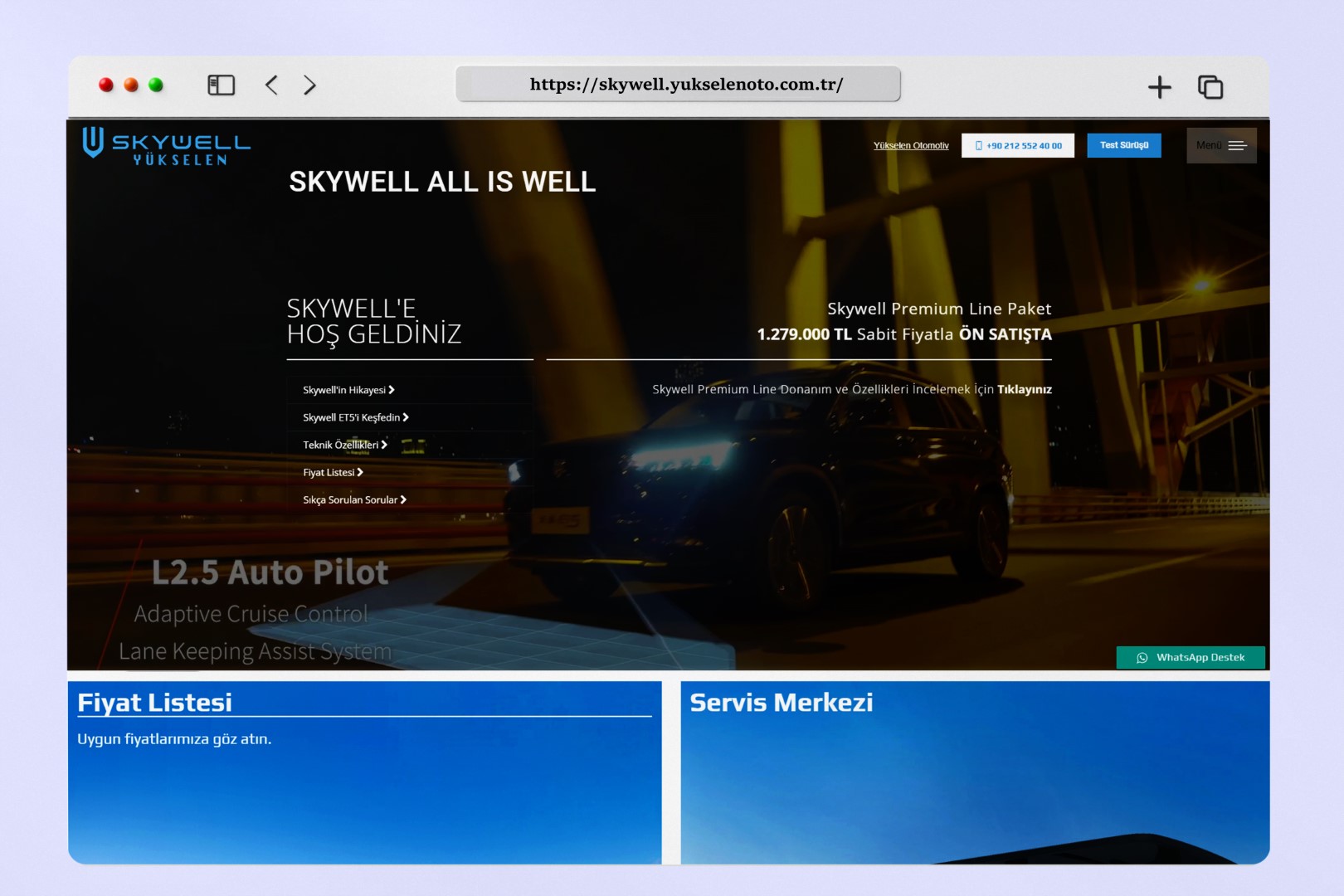Screen dimensions: 1344x896
Task: Click 1.279.000 TL Sabit Fiyatla ÖN SATIŞTA text
Action: point(904,334)
